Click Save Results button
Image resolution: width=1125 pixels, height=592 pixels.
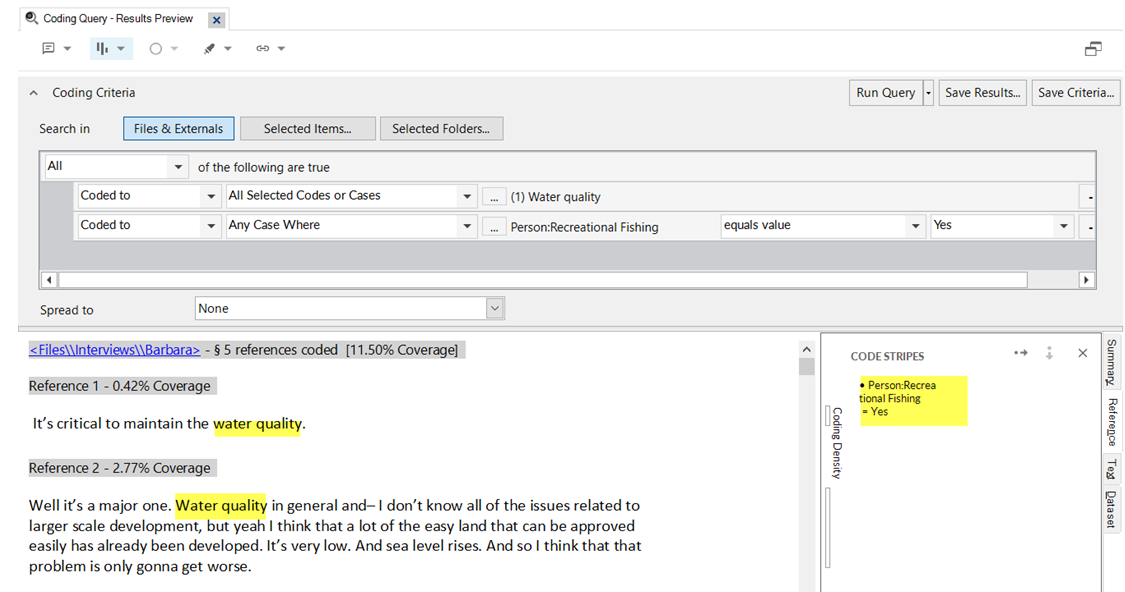pos(982,93)
